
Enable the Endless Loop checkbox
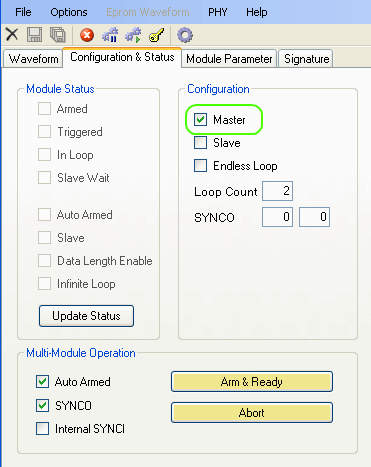[200, 166]
